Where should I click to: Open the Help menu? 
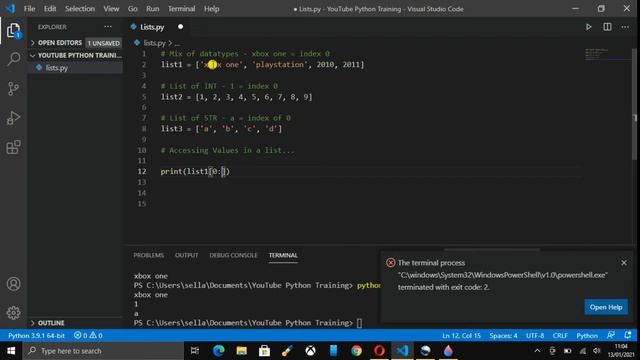[x=211, y=9]
